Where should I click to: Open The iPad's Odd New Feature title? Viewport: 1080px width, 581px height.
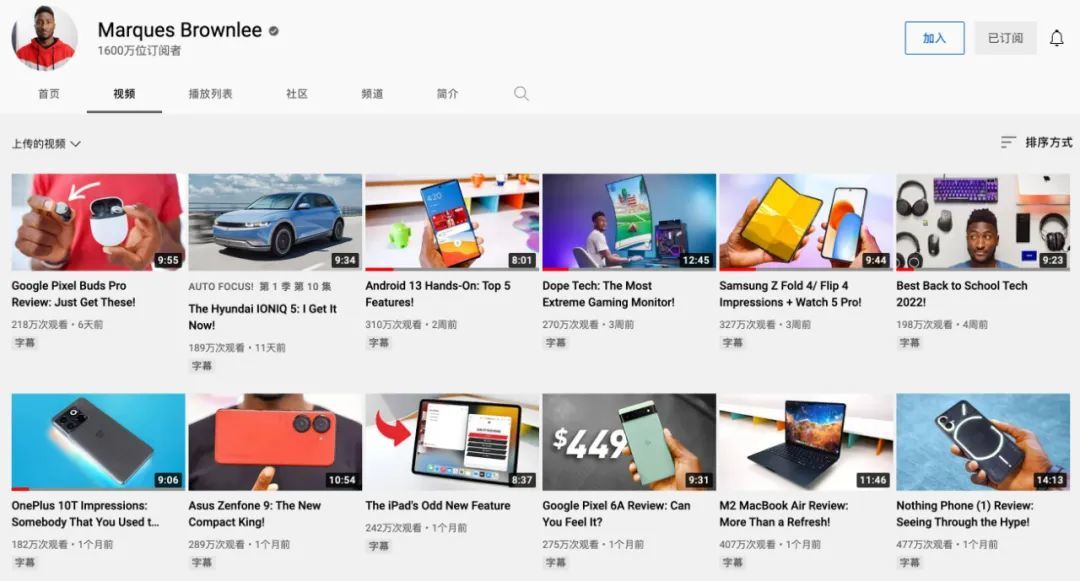[437, 505]
